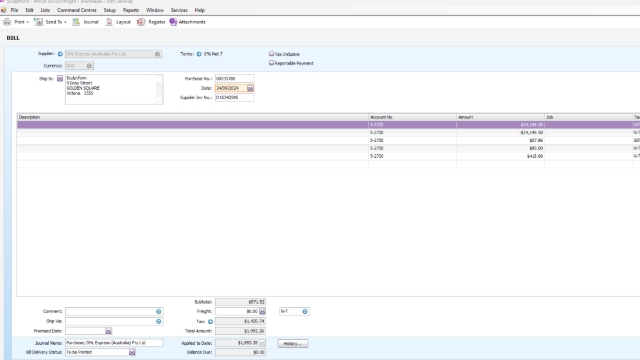Click the Supplier zoom arrow icon
This screenshot has width=640, height=360.
point(60,54)
